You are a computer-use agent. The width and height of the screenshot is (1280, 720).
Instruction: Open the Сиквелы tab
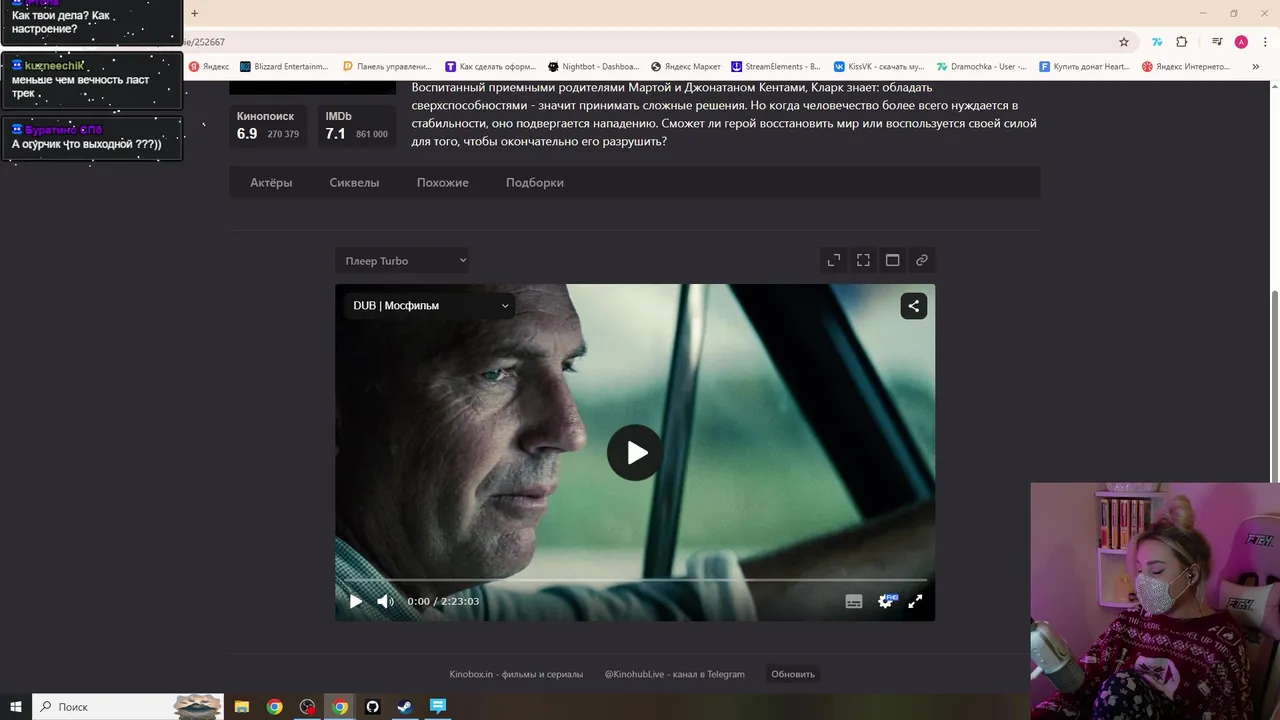pos(354,182)
